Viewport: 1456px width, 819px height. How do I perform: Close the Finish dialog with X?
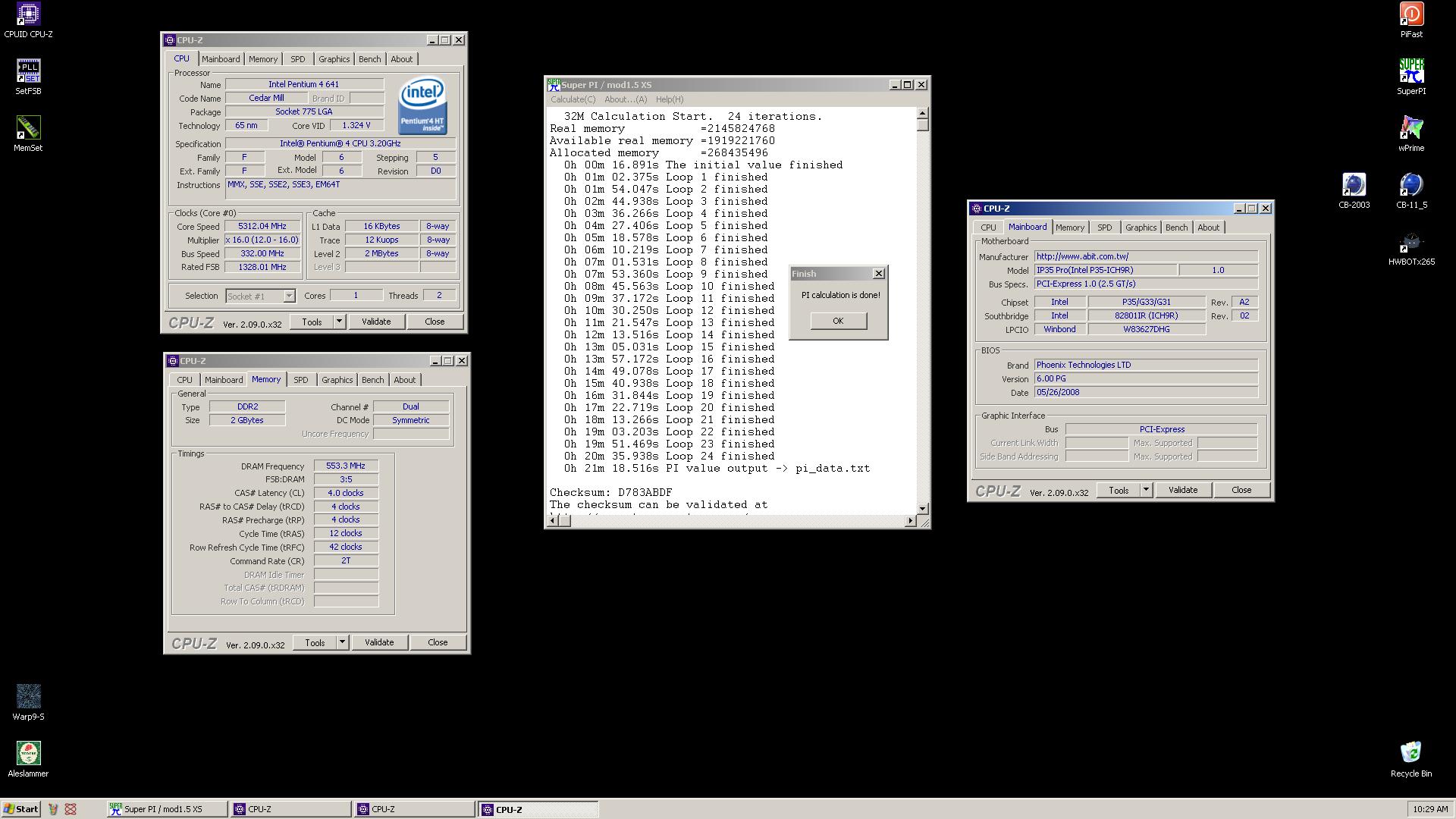tap(879, 274)
